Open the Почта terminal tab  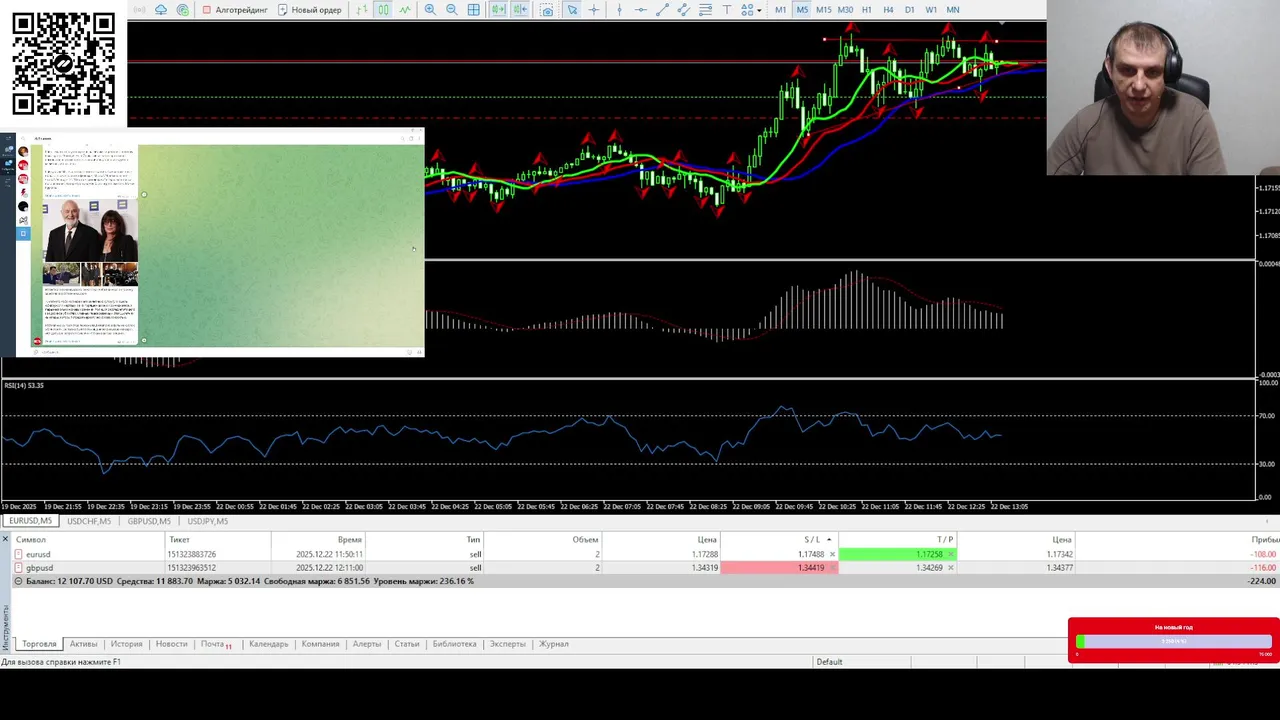click(215, 644)
